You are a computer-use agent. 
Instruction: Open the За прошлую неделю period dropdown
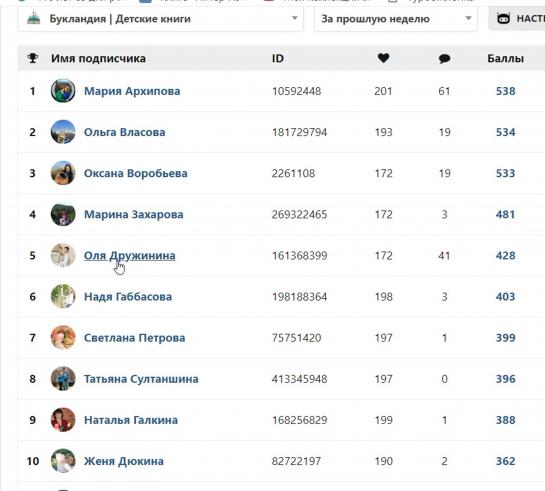click(x=396, y=18)
